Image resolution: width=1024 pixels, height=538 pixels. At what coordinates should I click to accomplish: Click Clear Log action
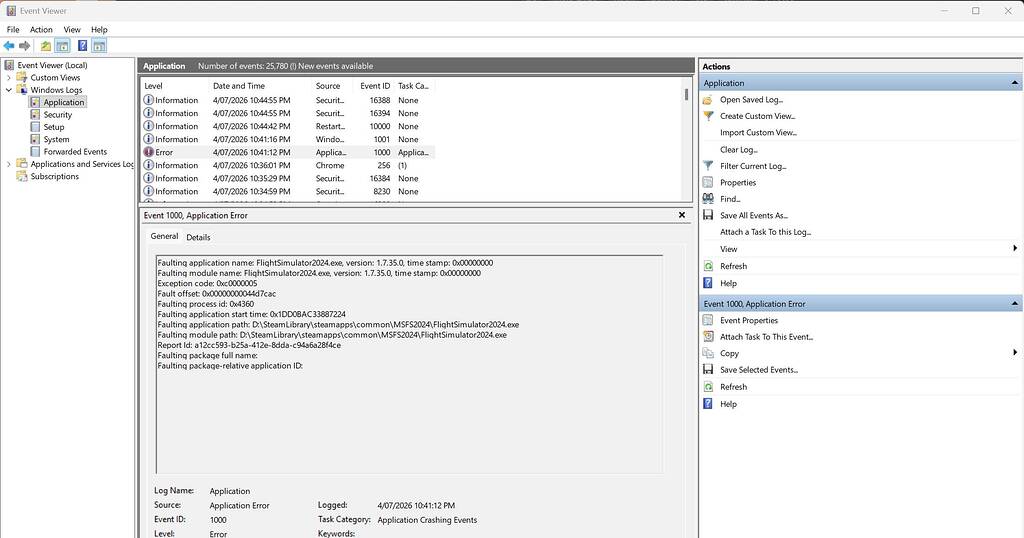[739, 150]
